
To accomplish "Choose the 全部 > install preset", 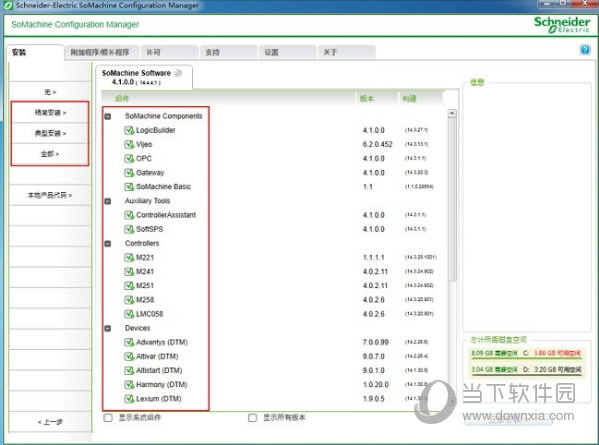I will 50,154.
